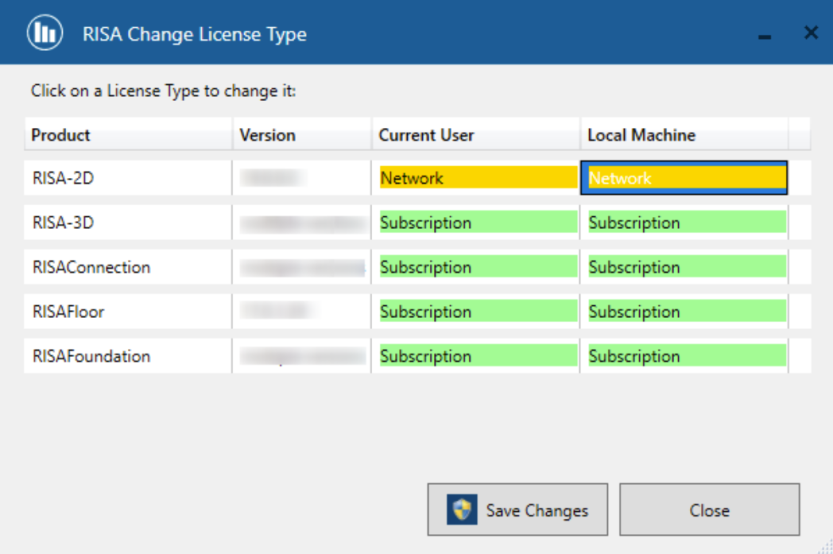833x554 pixels.
Task: Click the blurred version cell for RISAFloor
Action: coord(302,311)
